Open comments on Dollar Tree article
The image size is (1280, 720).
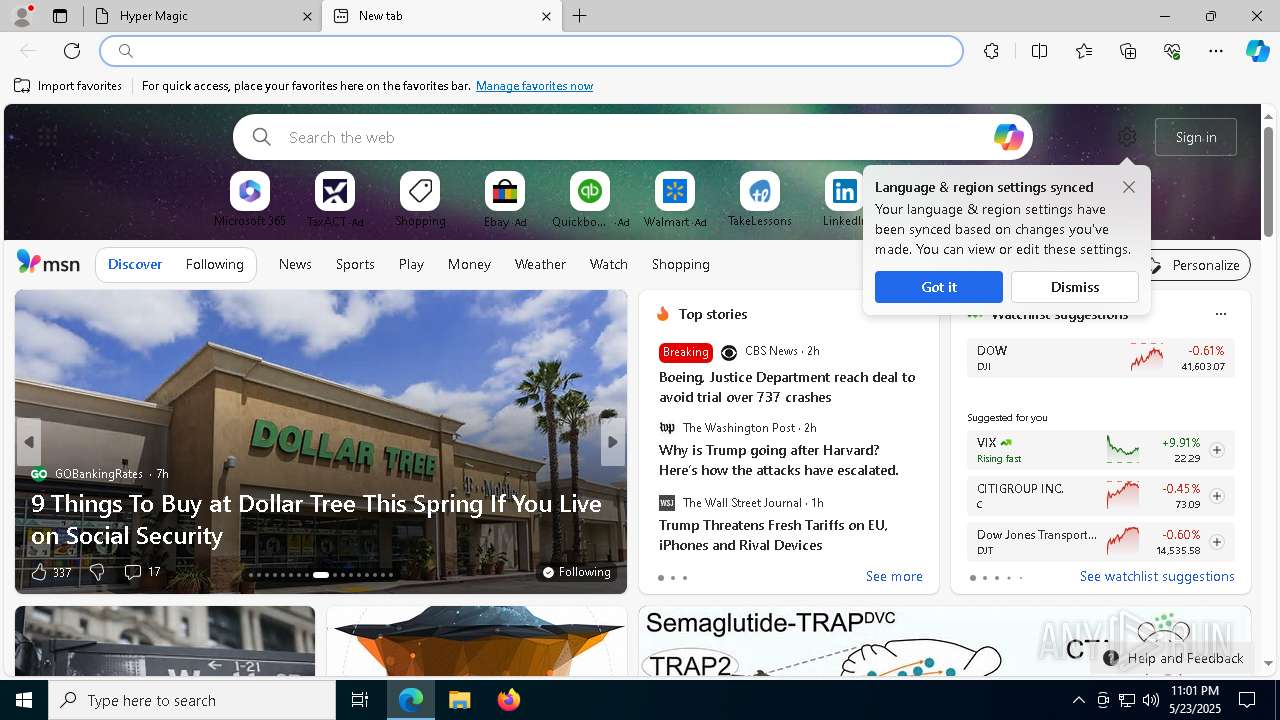(142, 572)
